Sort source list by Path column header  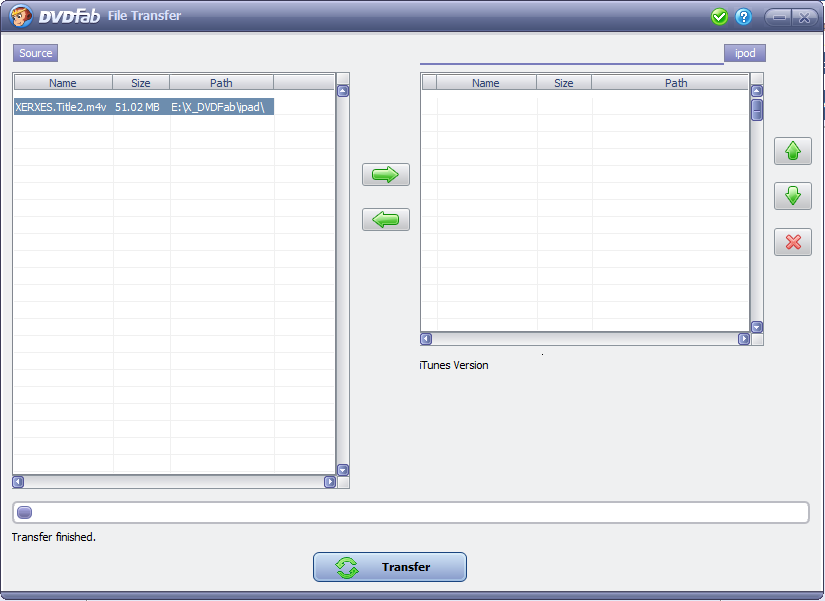[x=222, y=83]
